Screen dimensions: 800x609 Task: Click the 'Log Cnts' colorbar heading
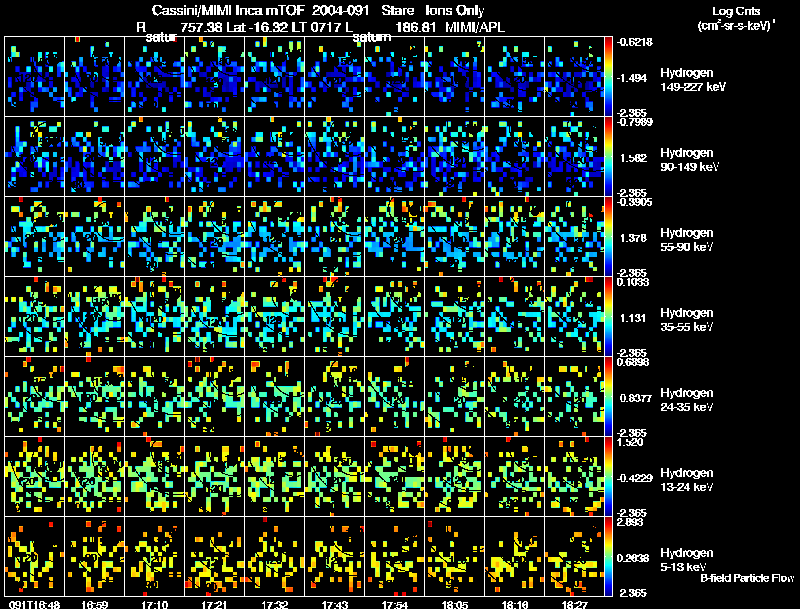(736, 11)
